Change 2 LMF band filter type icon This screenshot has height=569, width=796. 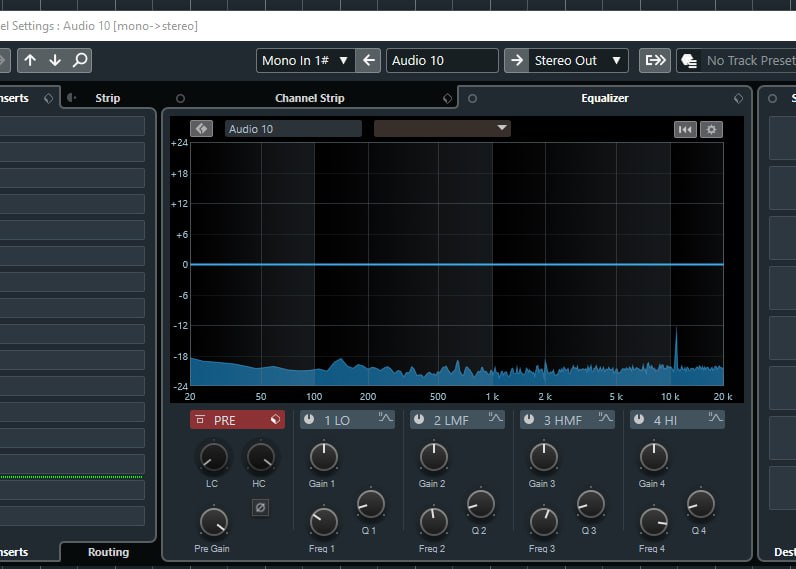click(495, 418)
